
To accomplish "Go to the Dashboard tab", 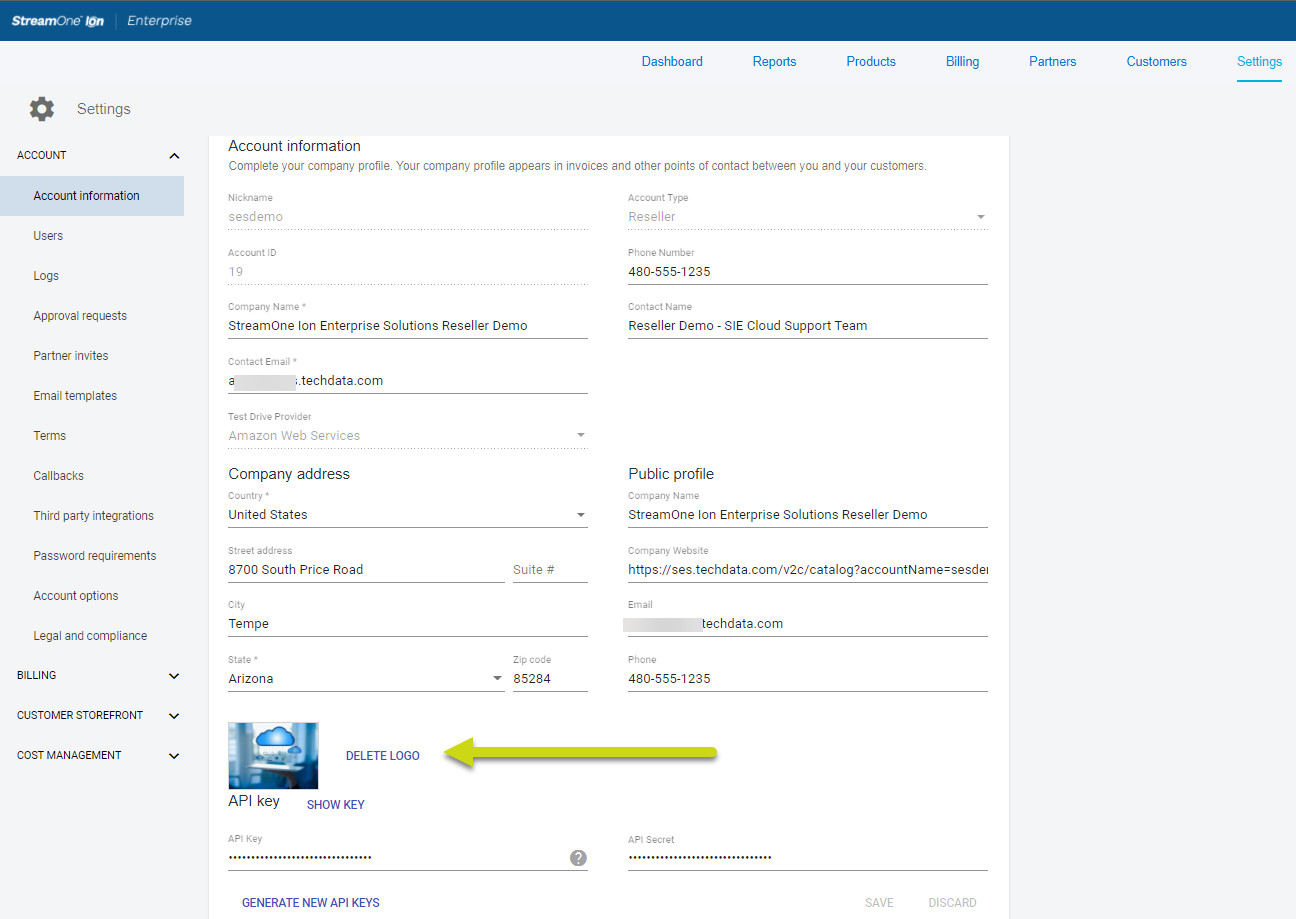I will [x=672, y=62].
